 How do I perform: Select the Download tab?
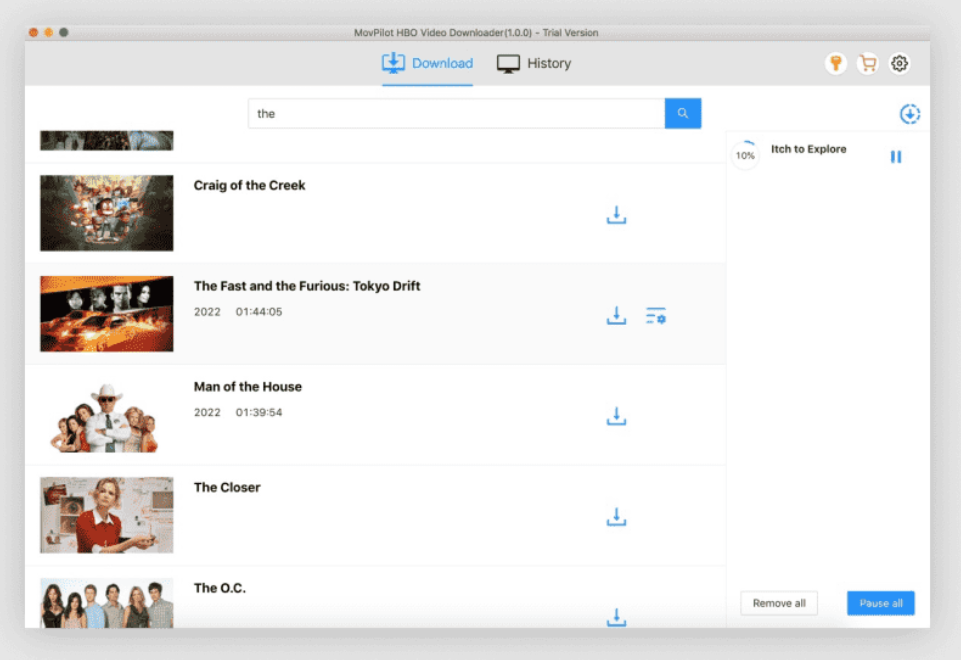pos(427,64)
